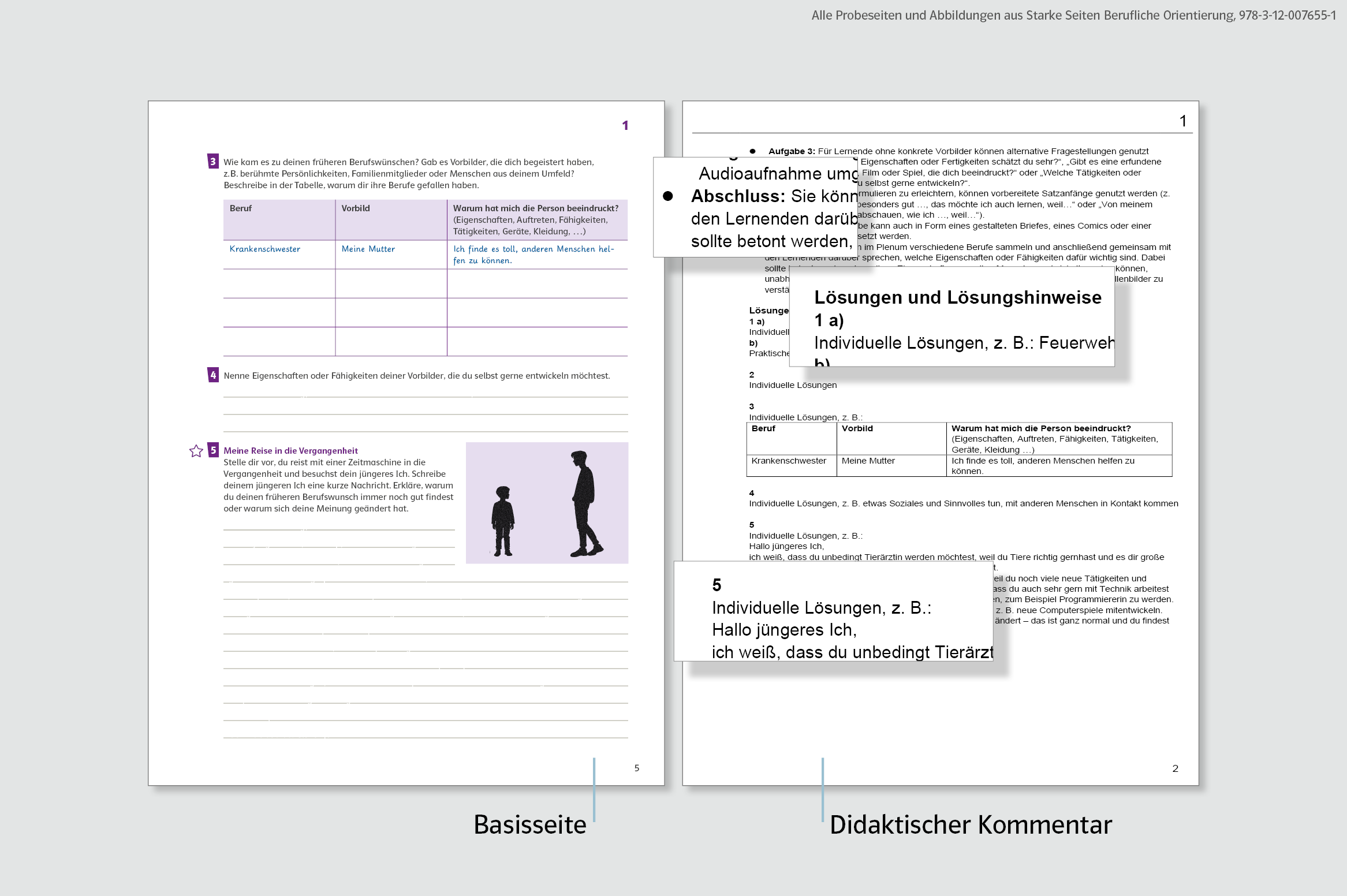Click the enlarged "1 a)" solution label
Image resolution: width=1347 pixels, height=896 pixels.
coord(829,320)
